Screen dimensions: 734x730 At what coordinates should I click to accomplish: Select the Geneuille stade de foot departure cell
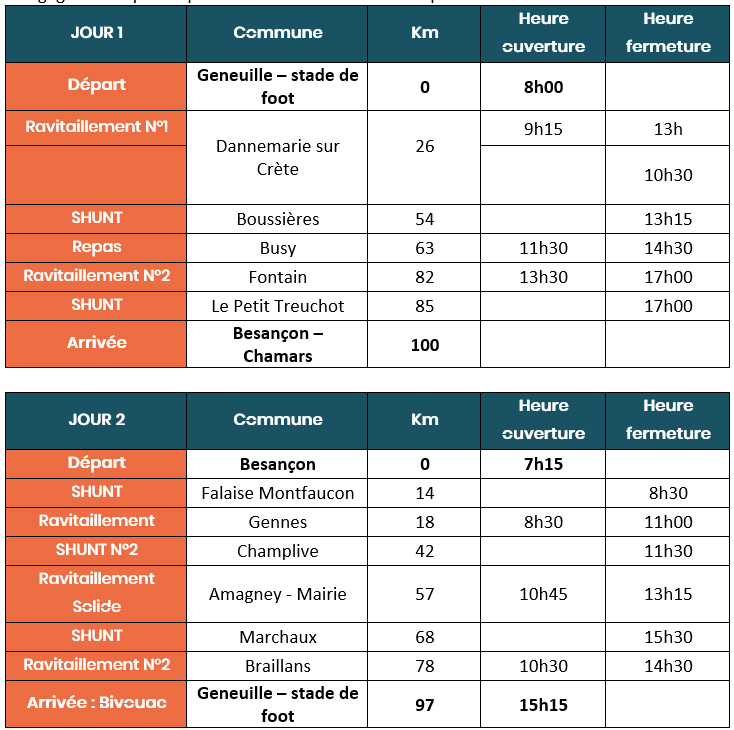(277, 87)
